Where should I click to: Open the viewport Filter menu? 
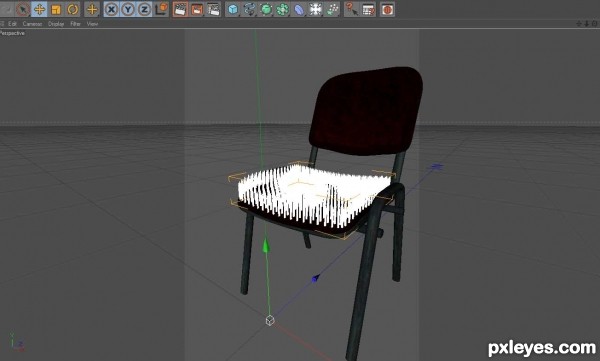(75, 24)
